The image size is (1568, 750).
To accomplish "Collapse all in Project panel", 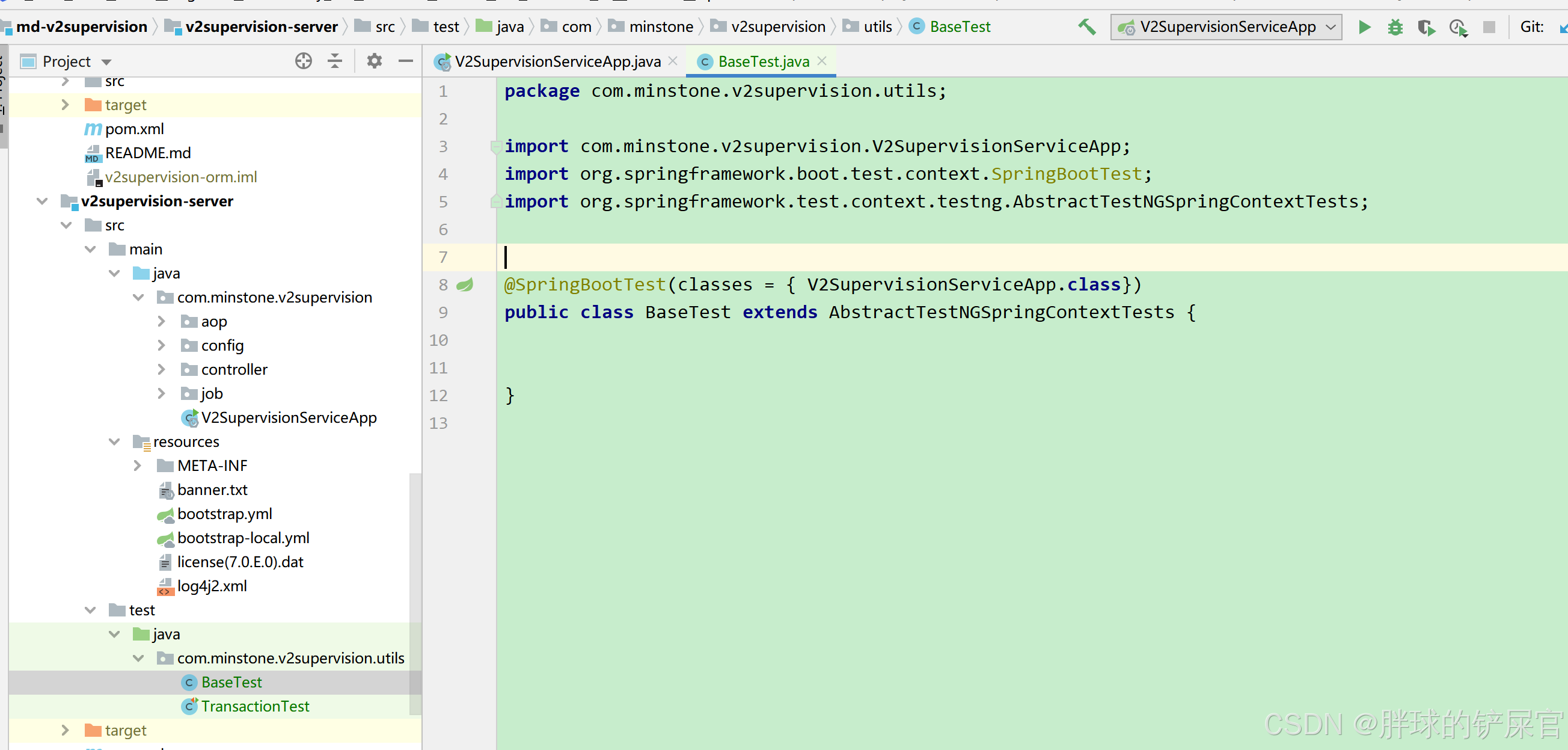I will coord(335,61).
